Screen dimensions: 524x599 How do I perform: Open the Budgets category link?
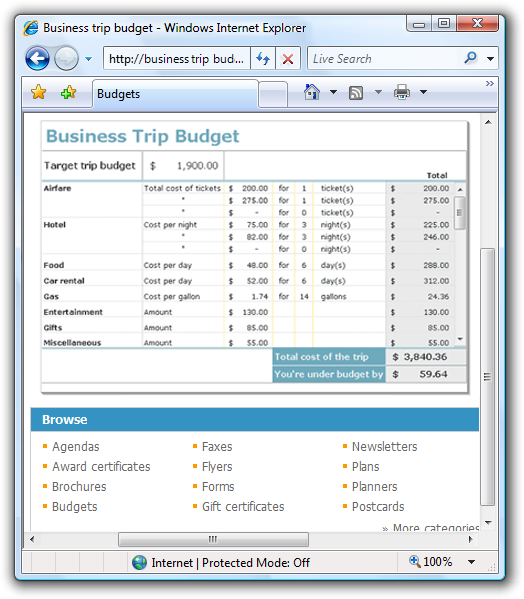74,507
